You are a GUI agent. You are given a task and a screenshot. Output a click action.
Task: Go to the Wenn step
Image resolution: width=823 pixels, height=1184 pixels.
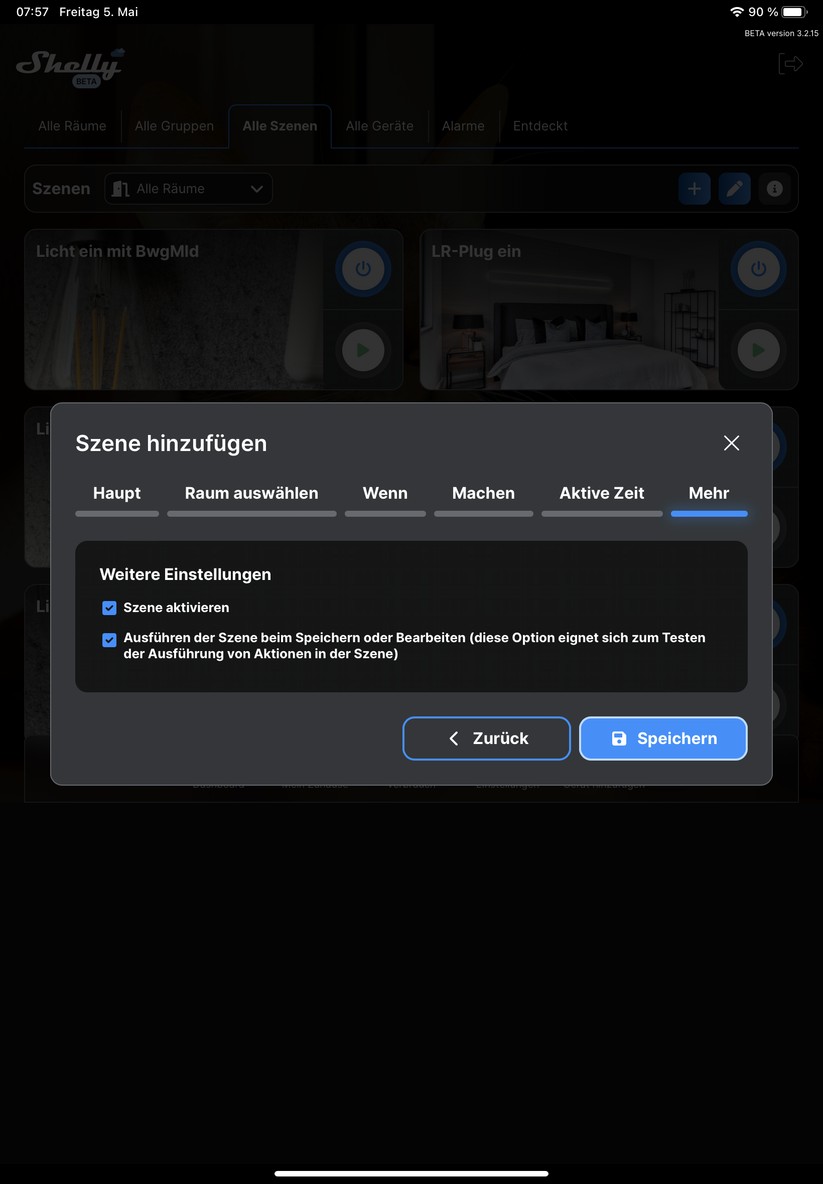(385, 494)
